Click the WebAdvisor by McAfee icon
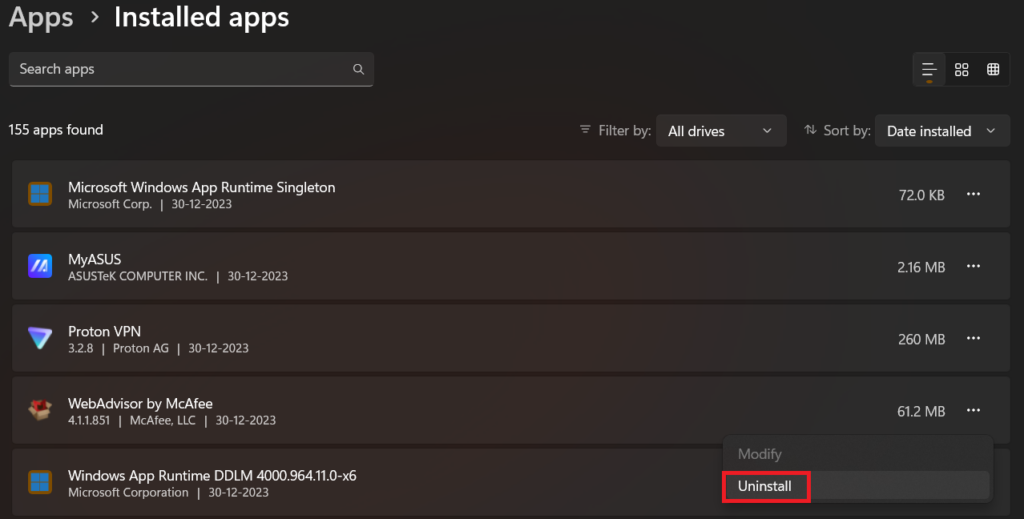This screenshot has width=1024, height=519. [x=40, y=411]
